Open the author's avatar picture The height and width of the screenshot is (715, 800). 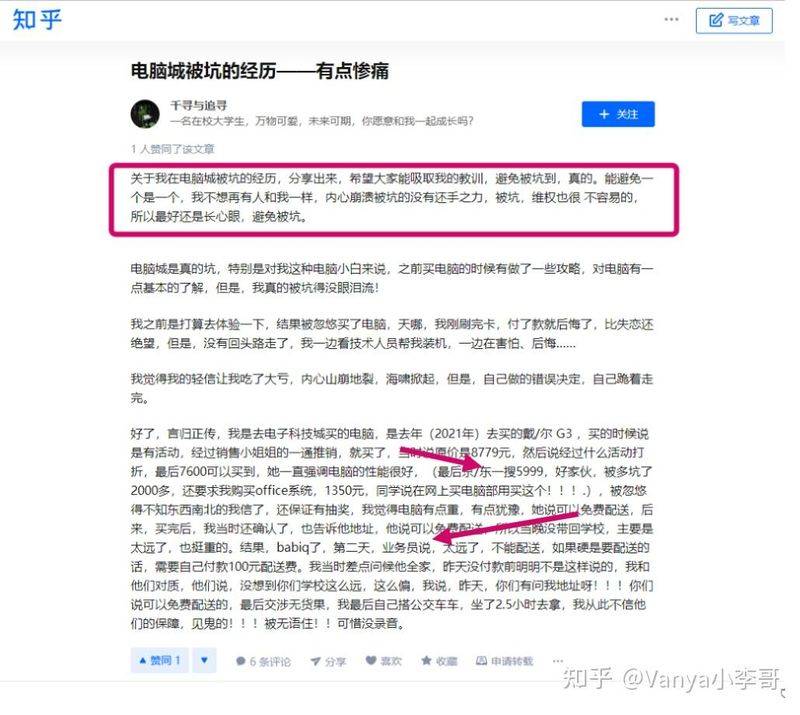(x=145, y=114)
